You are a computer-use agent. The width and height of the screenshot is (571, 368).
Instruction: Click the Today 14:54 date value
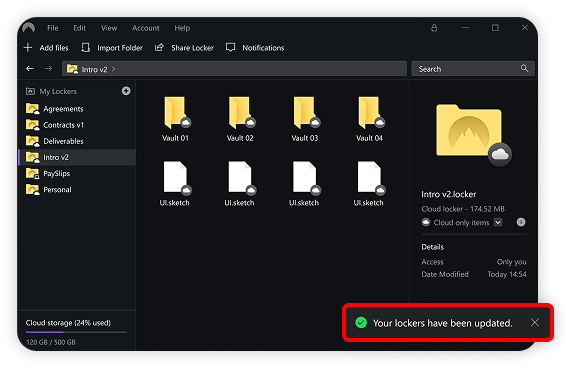point(507,274)
